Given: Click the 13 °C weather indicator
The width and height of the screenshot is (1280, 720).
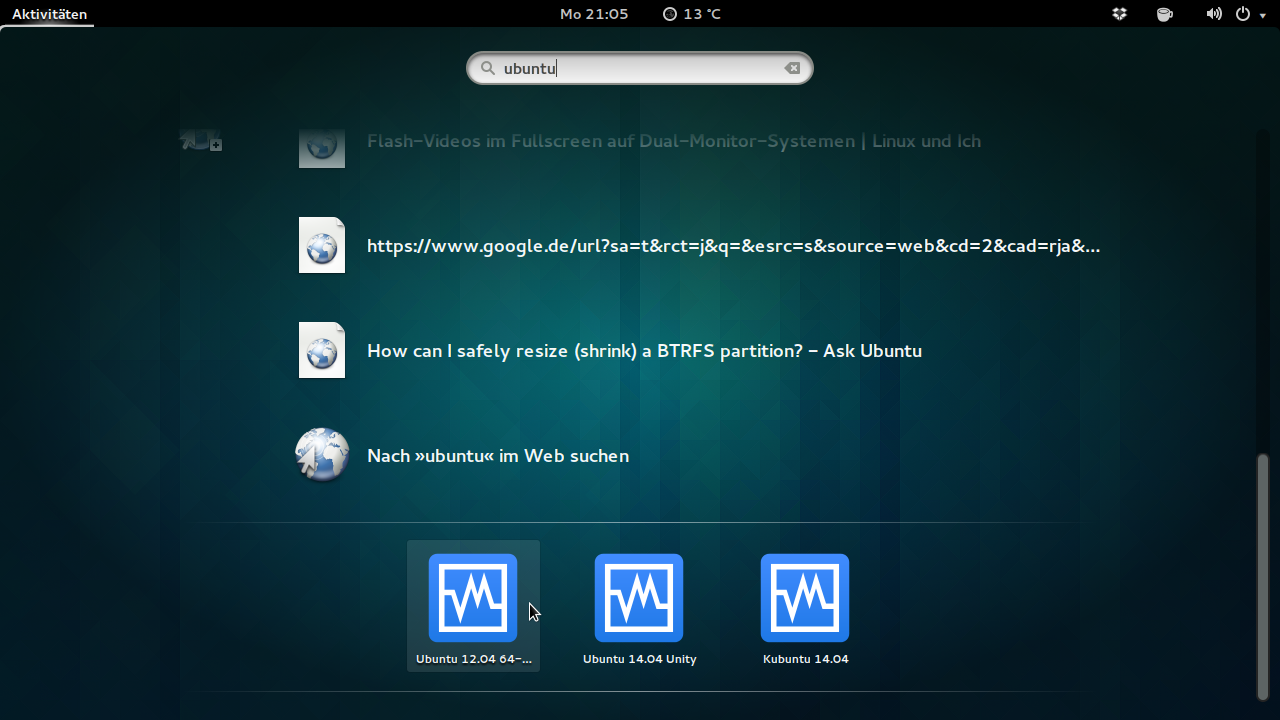Looking at the screenshot, I should coord(691,14).
